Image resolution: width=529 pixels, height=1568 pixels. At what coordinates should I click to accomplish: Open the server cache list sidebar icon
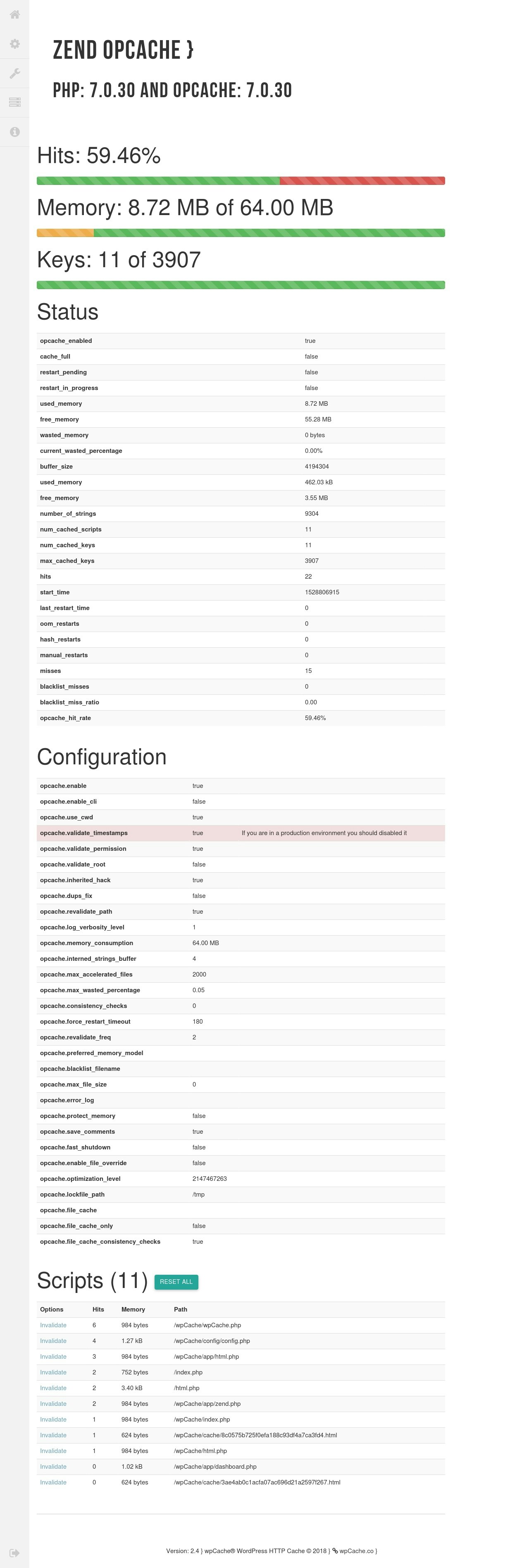tap(14, 102)
